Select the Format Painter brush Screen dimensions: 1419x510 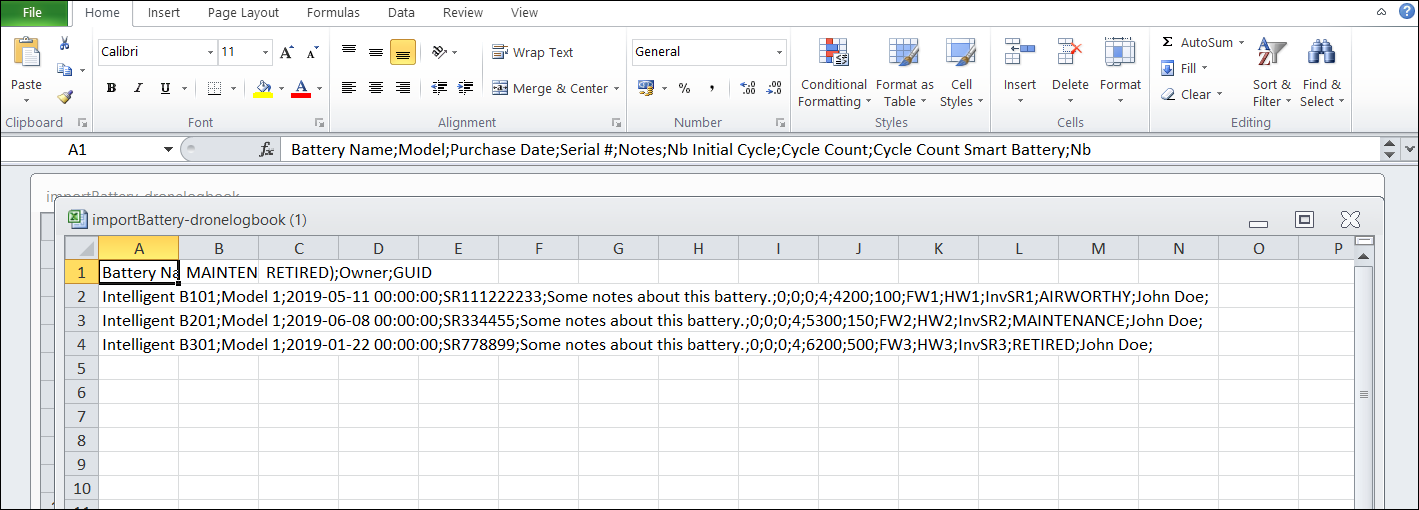pyautogui.click(x=64, y=96)
